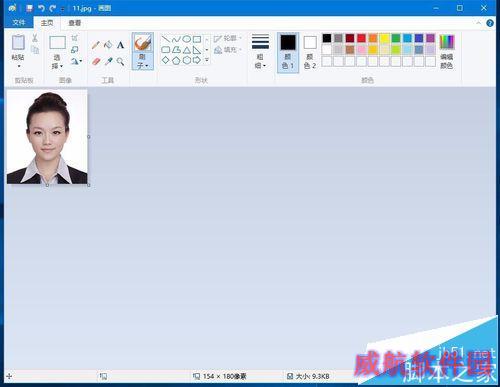Select the Fill with color bucket tool
This screenshot has width=500, height=387.
108,45
